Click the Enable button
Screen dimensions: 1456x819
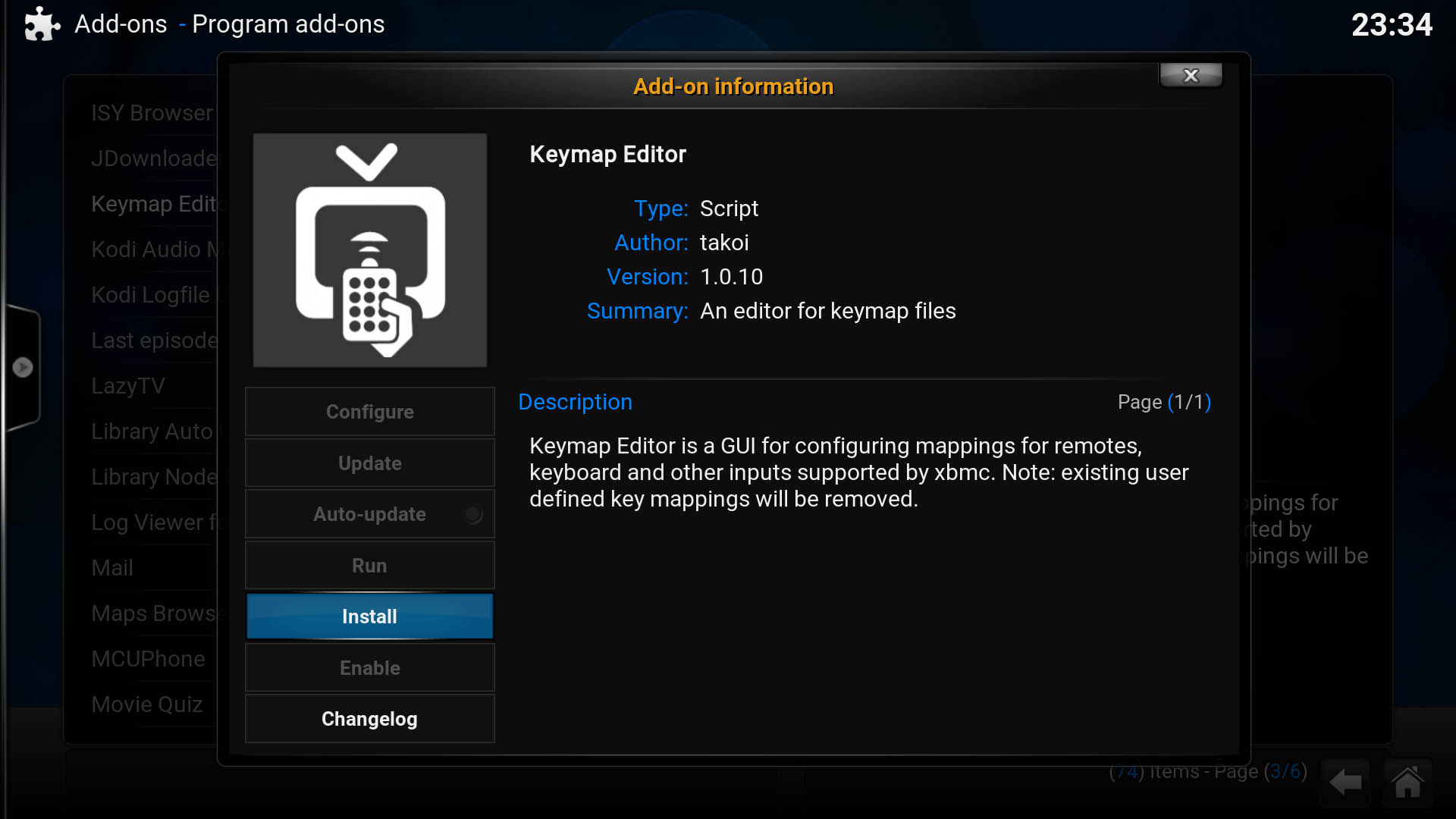click(x=369, y=668)
